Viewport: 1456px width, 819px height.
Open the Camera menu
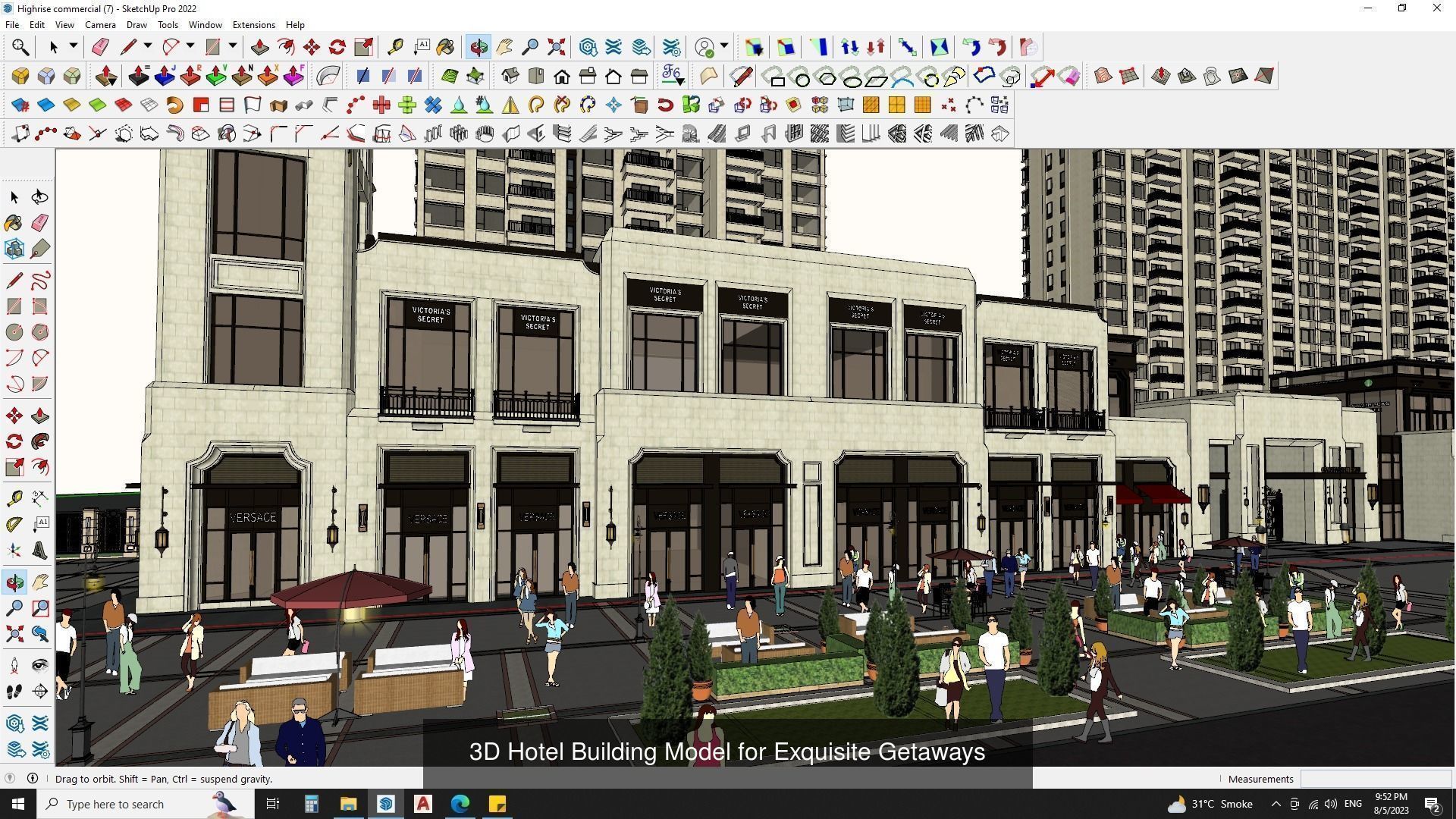[100, 24]
